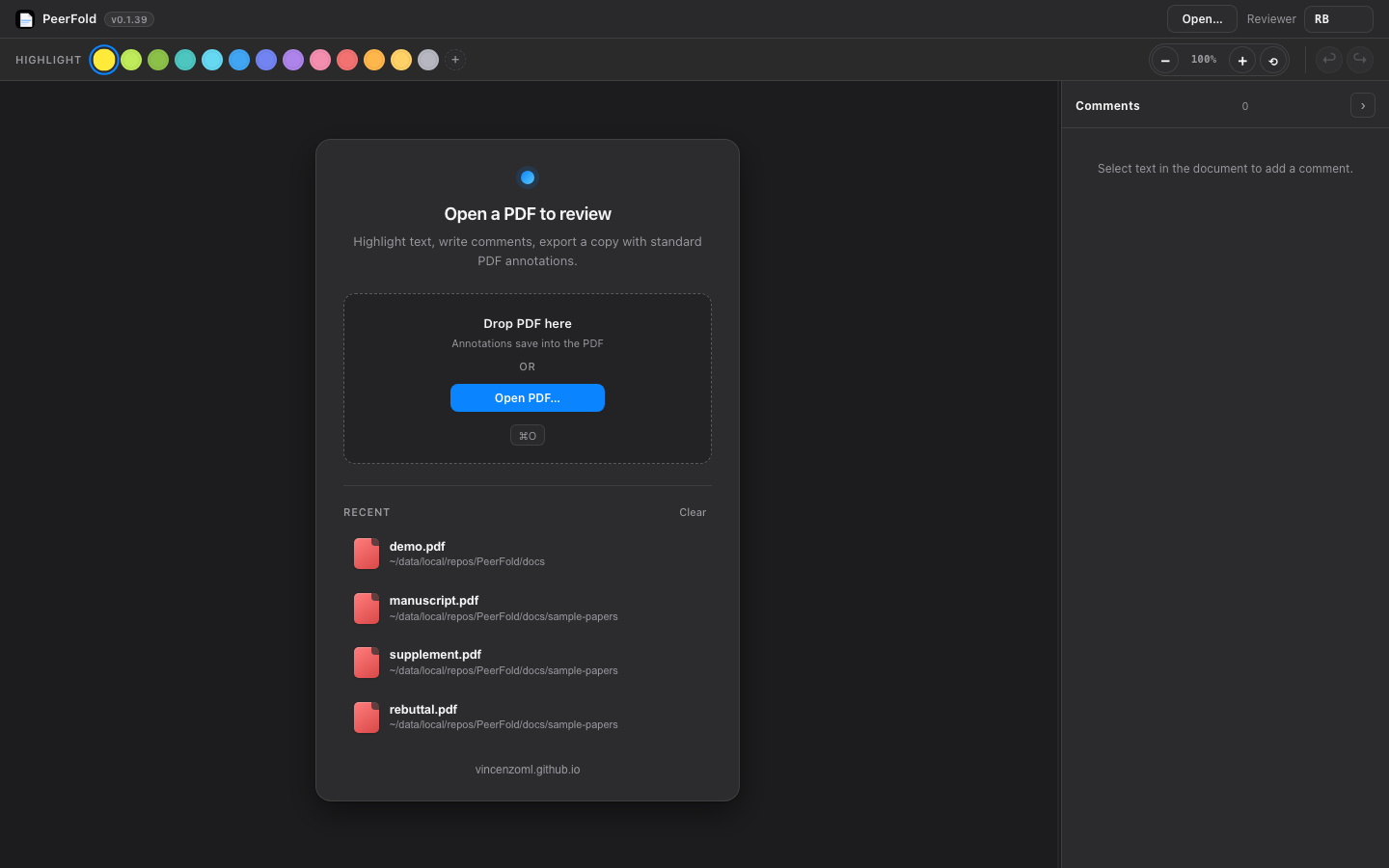
Task: Zoom in with the plus button
Action: coord(1242,60)
